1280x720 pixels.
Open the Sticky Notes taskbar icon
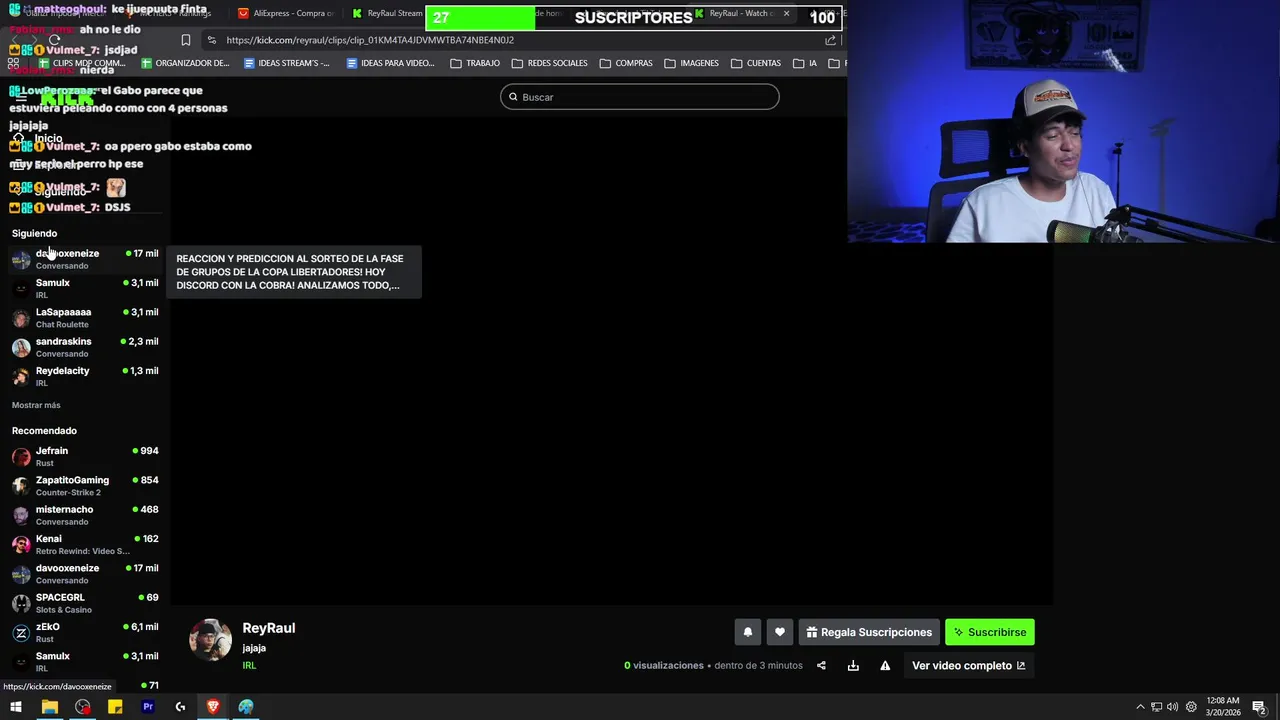pyautogui.click(x=115, y=707)
